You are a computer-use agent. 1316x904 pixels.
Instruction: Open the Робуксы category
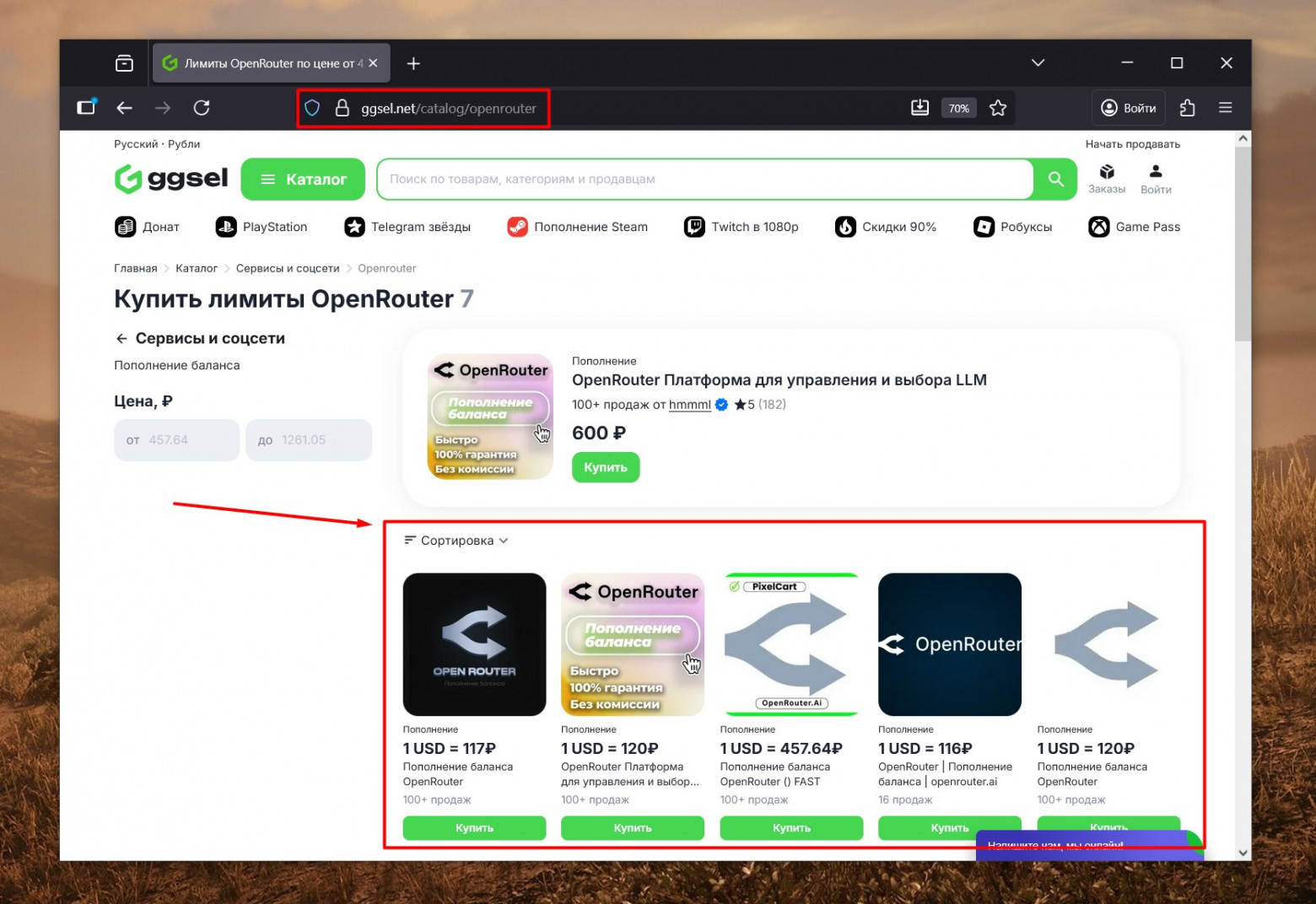point(984,226)
